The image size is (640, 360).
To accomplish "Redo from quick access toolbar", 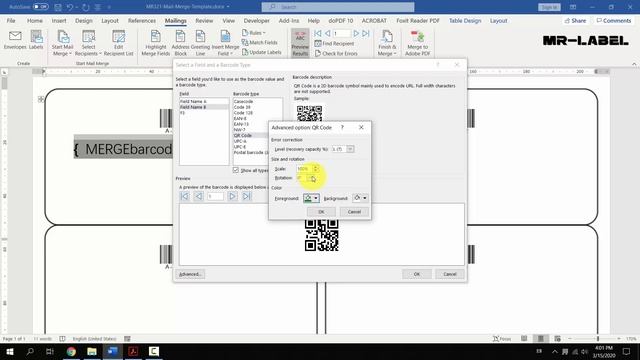I will tap(86, 7).
